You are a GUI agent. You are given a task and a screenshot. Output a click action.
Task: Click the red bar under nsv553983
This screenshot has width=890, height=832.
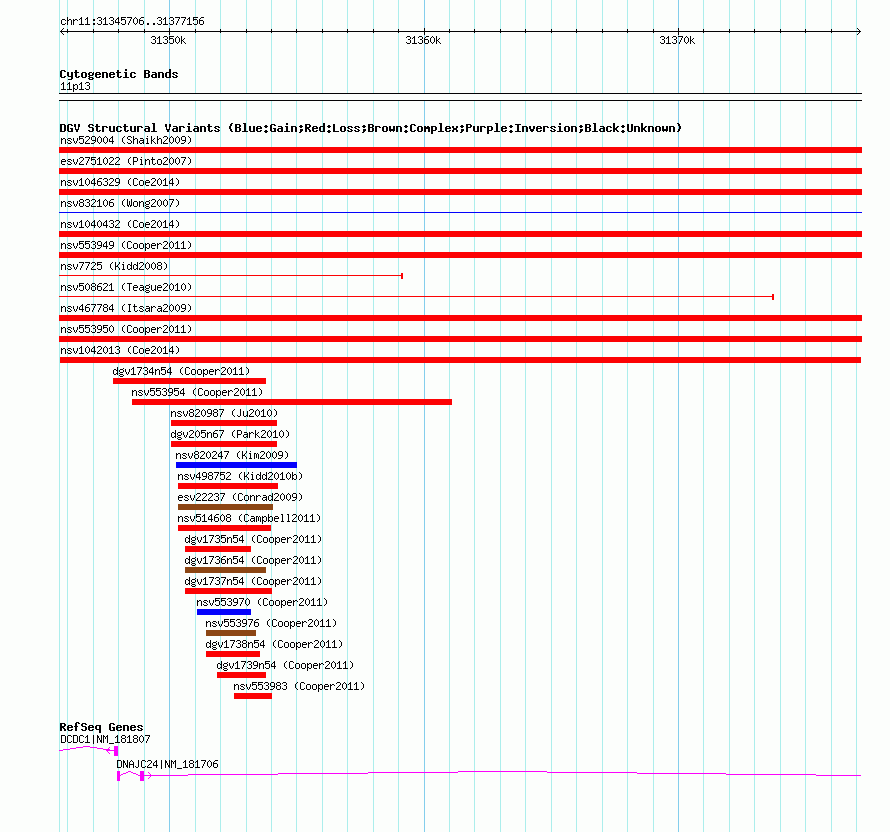coord(253,696)
